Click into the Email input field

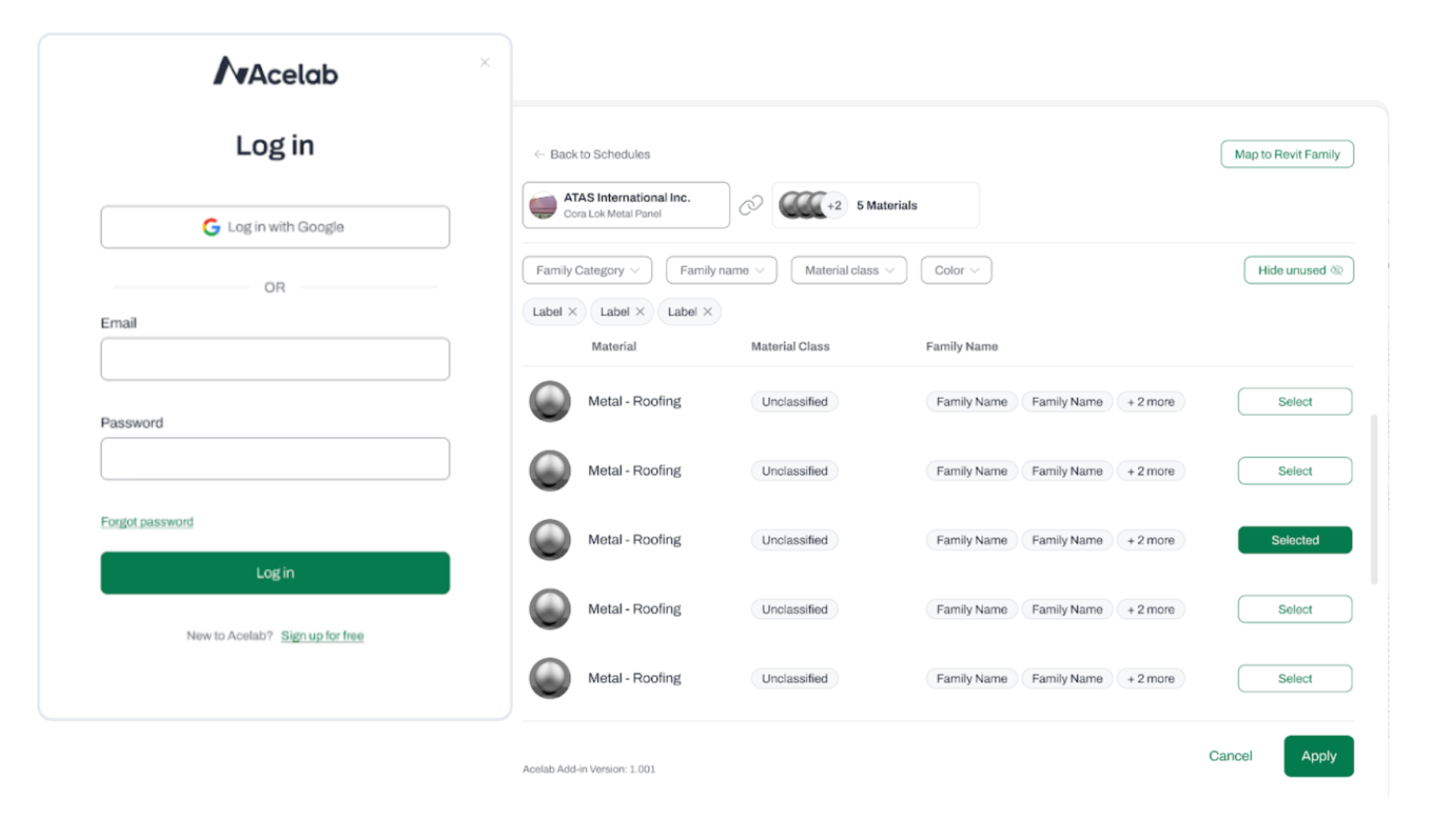[275, 359]
